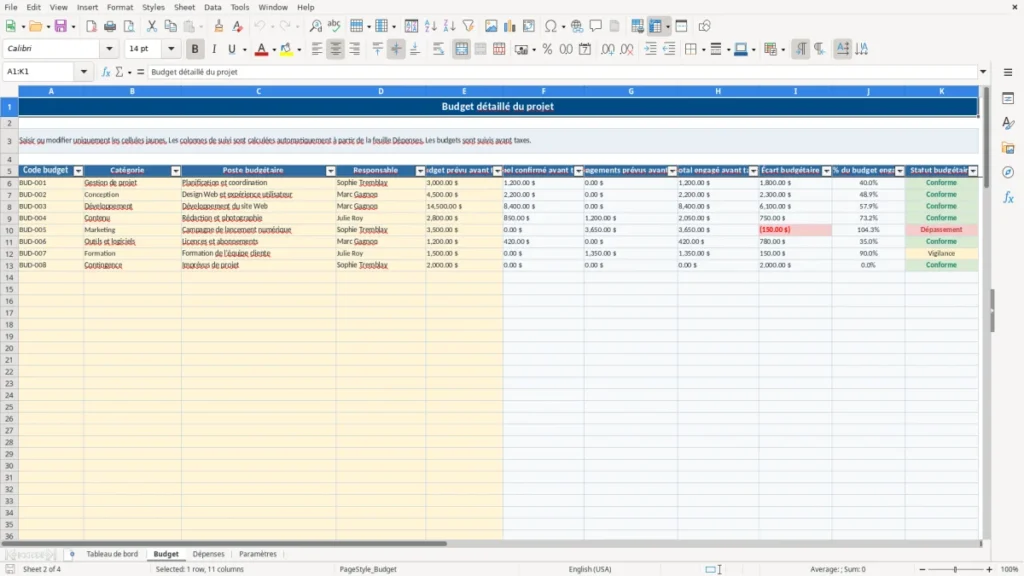Viewport: 1024px width, 576px height.
Task: Open Font Name dropdown
Action: click(x=109, y=48)
